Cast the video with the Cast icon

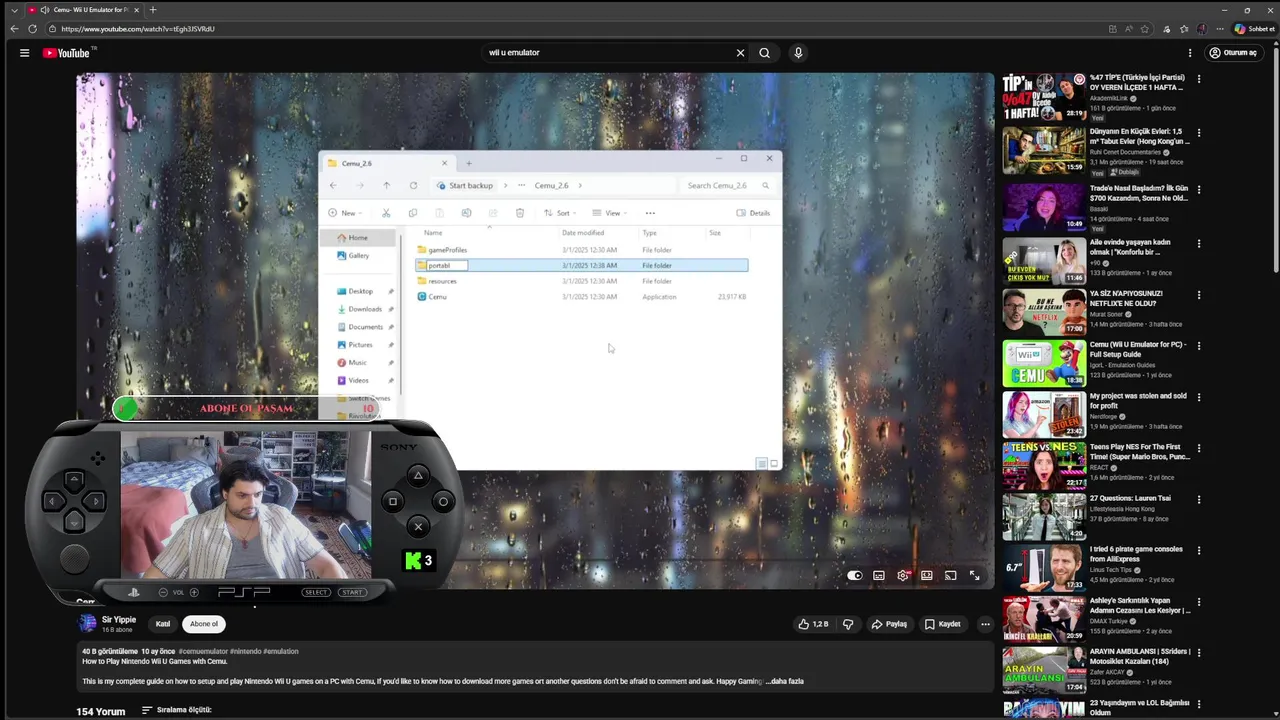click(x=951, y=575)
